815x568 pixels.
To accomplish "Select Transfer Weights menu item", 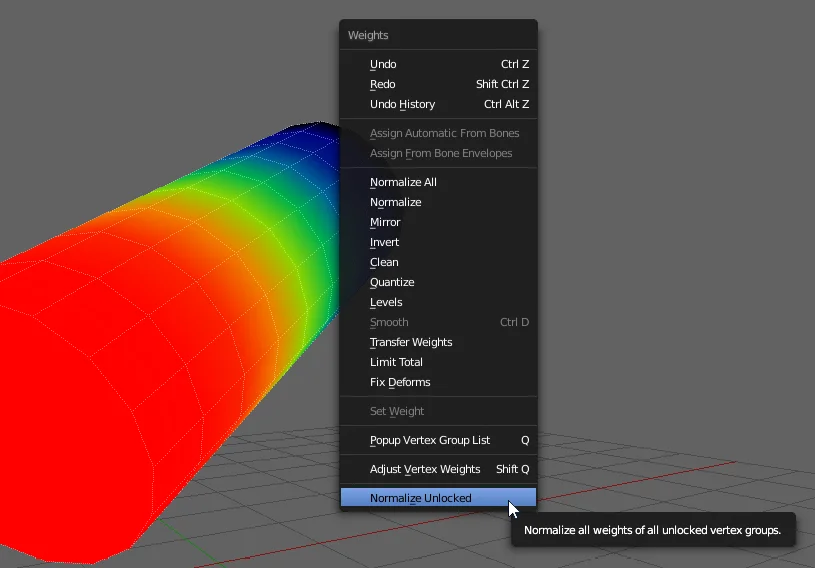I will 411,342.
